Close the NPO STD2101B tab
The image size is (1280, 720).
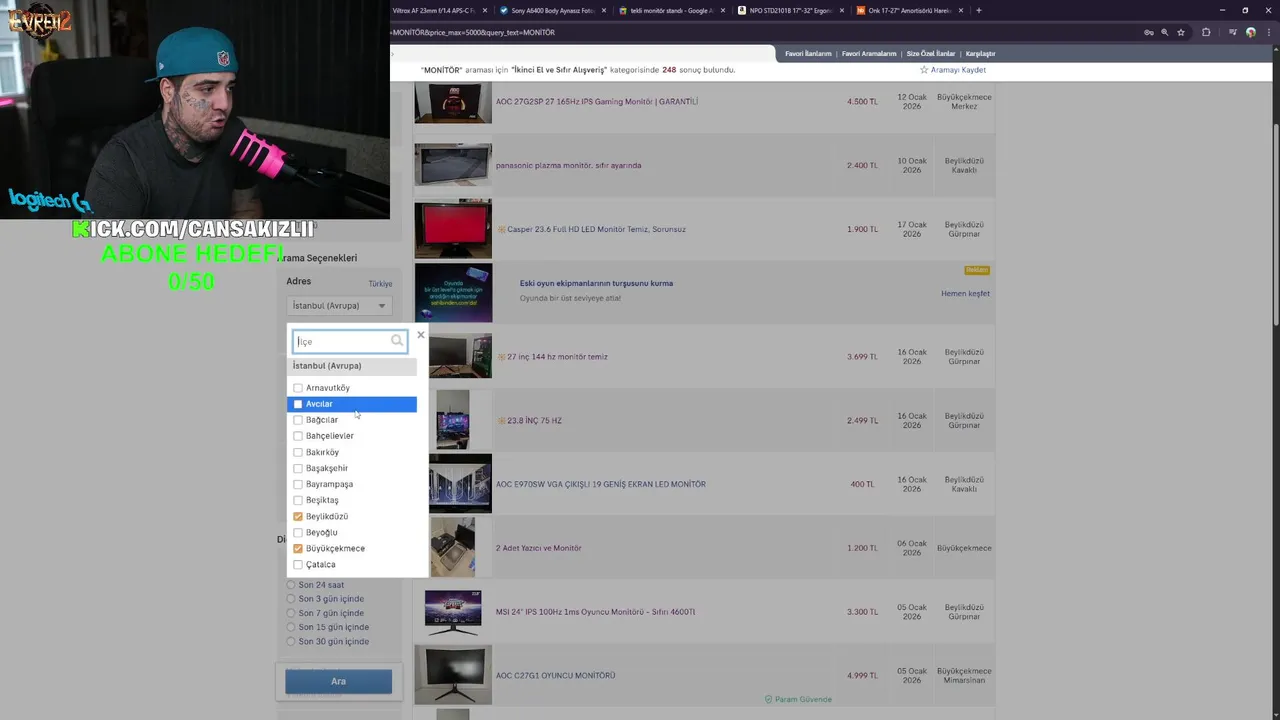pyautogui.click(x=841, y=10)
